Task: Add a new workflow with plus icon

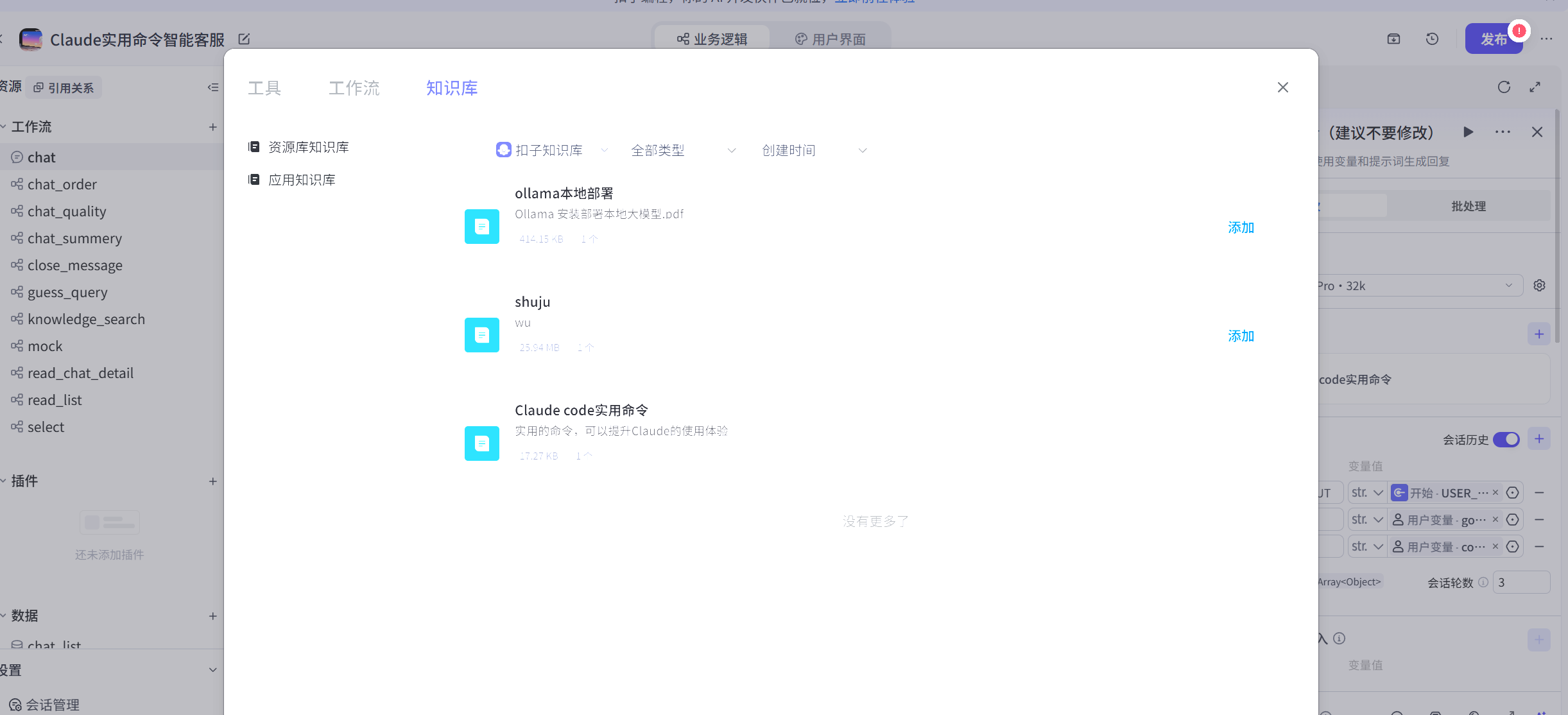Action: pos(212,127)
